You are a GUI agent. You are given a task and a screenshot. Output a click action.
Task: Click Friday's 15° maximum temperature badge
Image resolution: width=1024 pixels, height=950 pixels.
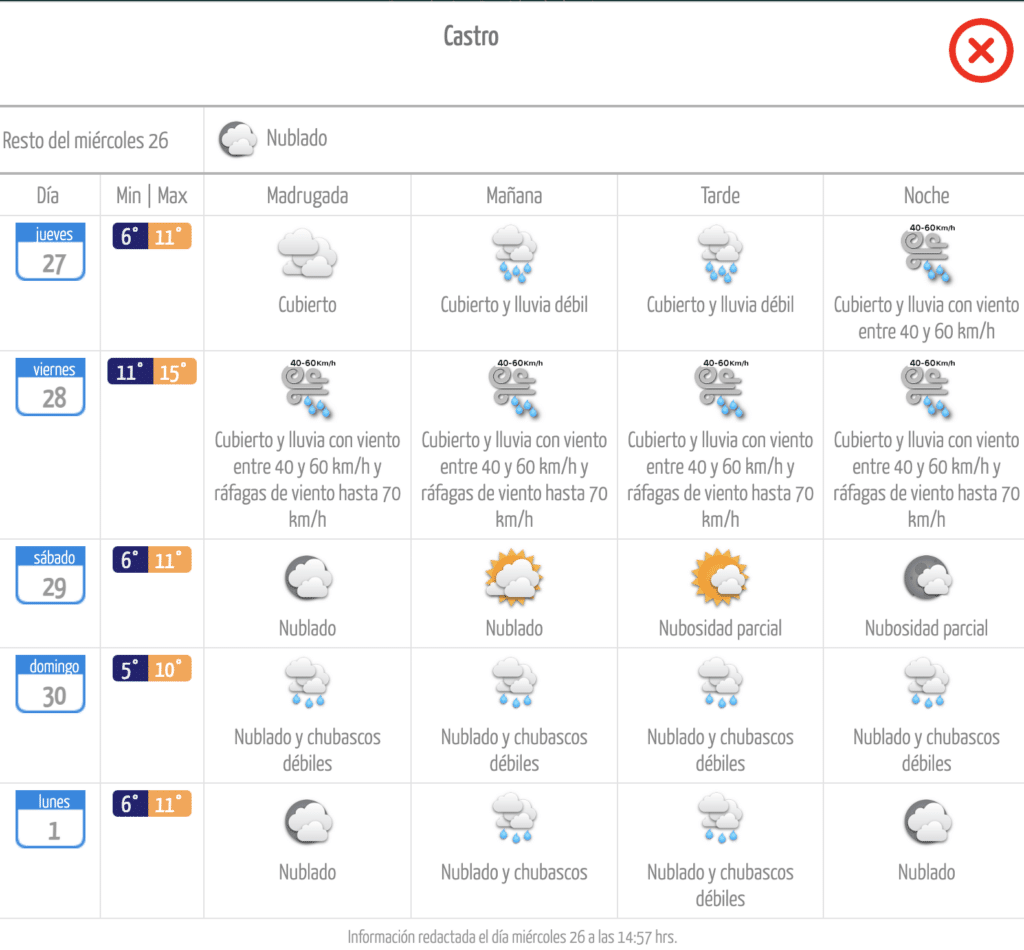pyautogui.click(x=172, y=373)
